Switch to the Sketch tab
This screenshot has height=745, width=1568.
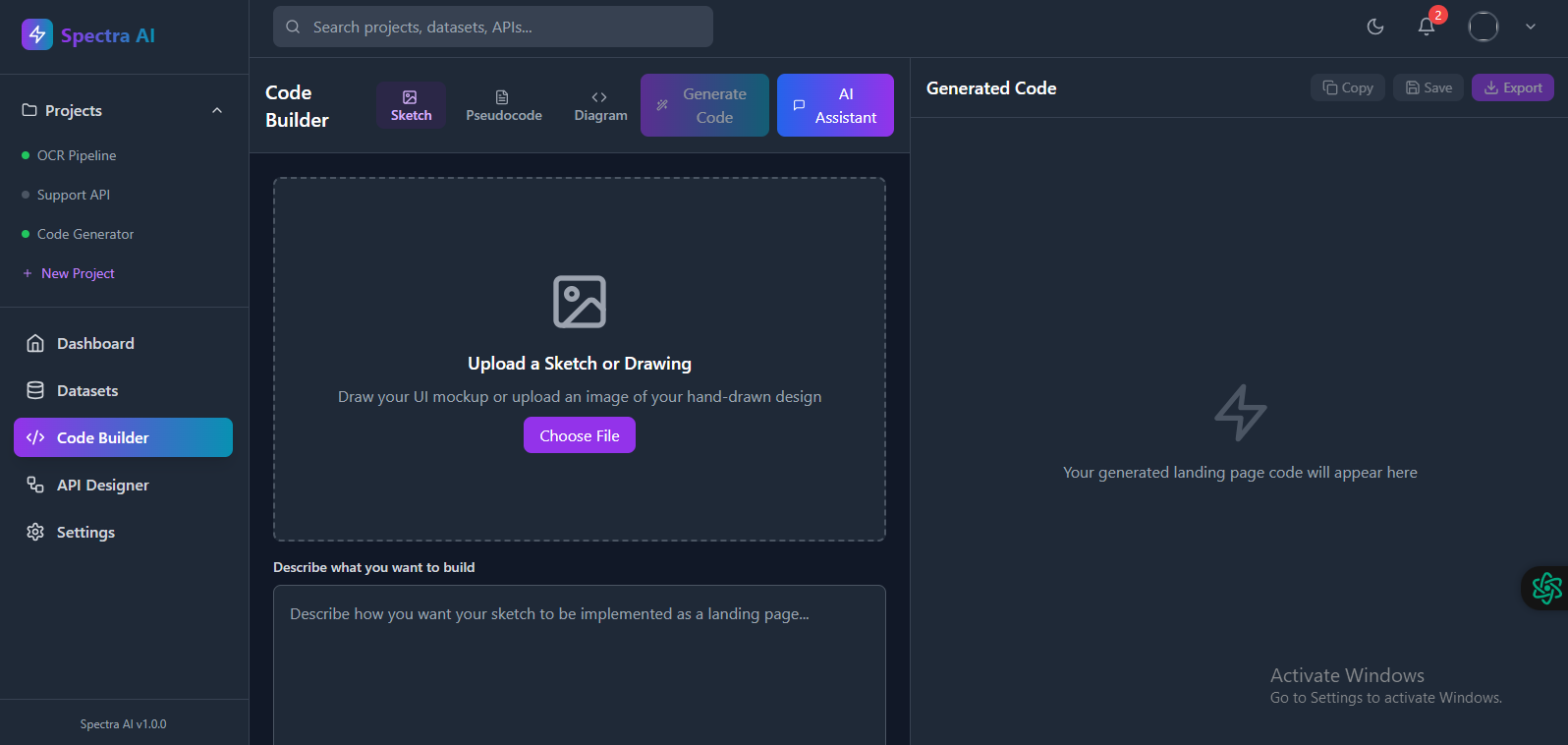(x=411, y=105)
